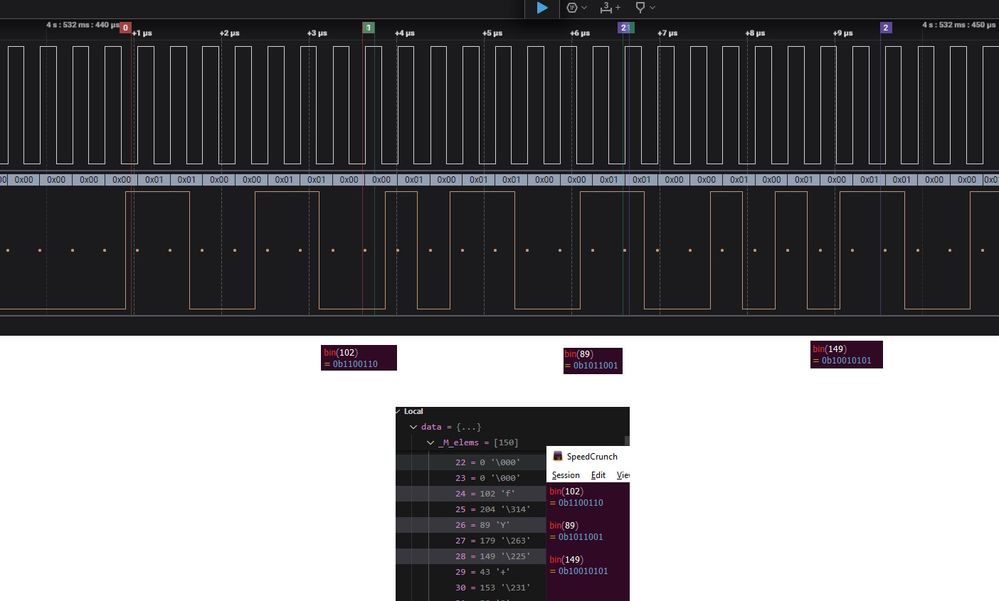The image size is (999, 601).
Task: Click the bin(89) snippet under the waveform
Action: pyautogui.click(x=593, y=361)
